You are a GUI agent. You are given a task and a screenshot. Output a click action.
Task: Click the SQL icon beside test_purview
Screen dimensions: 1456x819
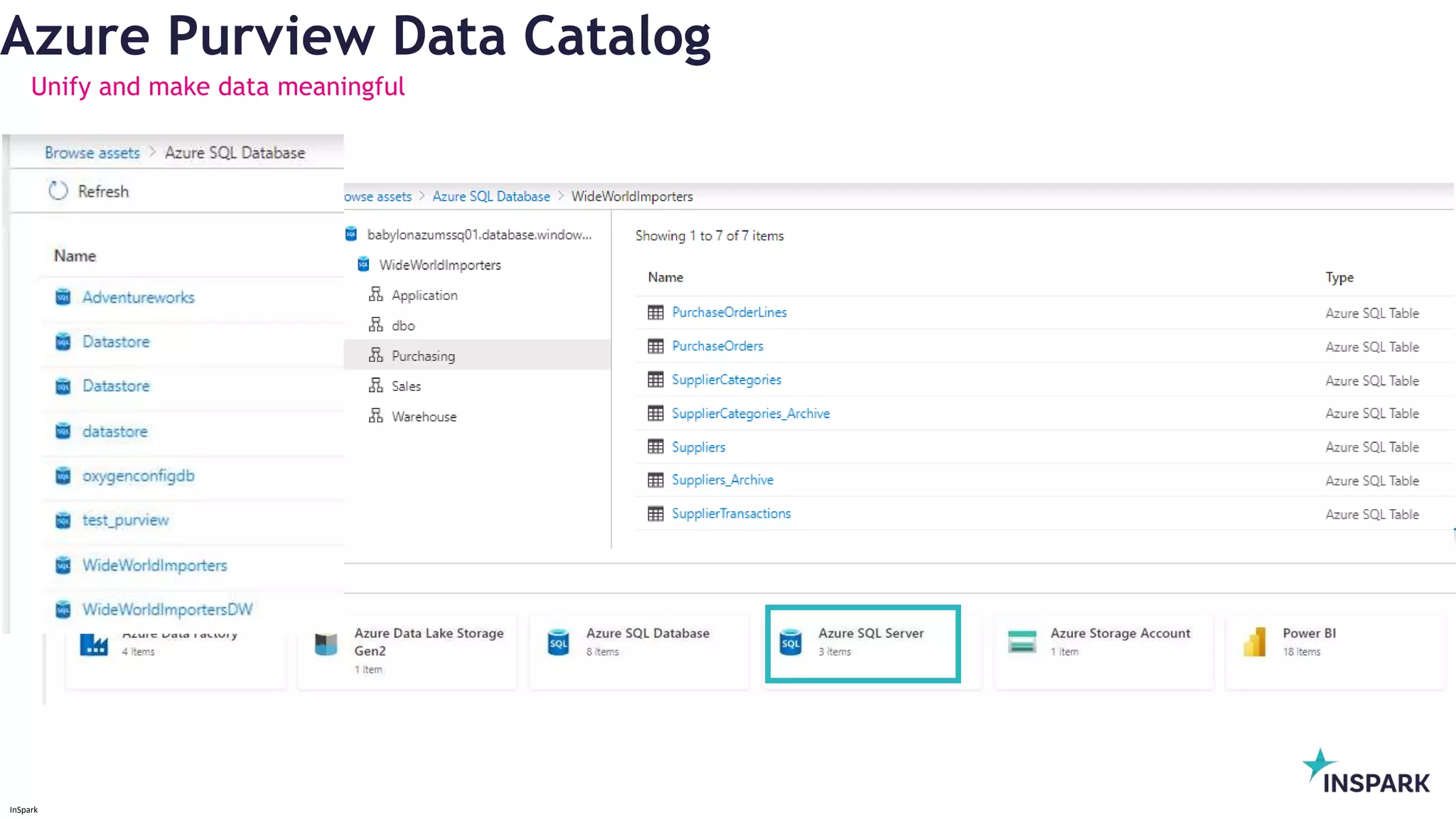63,520
